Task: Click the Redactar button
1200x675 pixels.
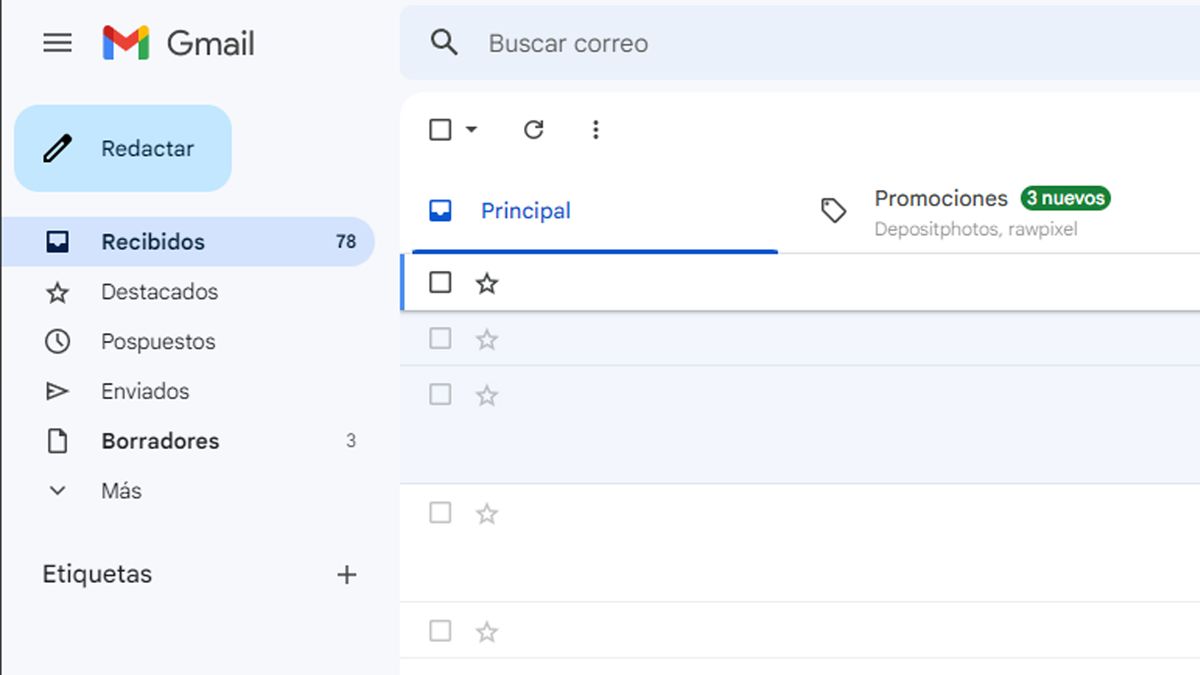Action: coord(122,147)
